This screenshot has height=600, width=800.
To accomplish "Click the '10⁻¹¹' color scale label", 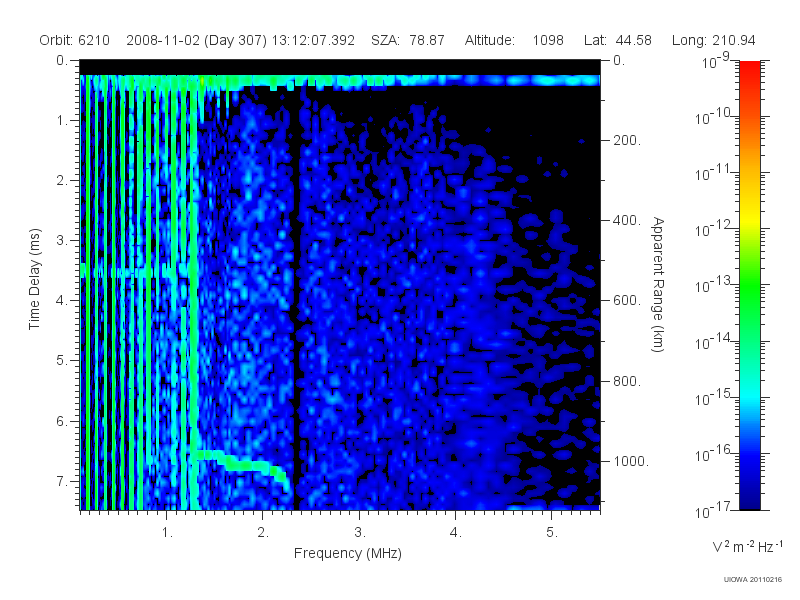I will 713,172.
